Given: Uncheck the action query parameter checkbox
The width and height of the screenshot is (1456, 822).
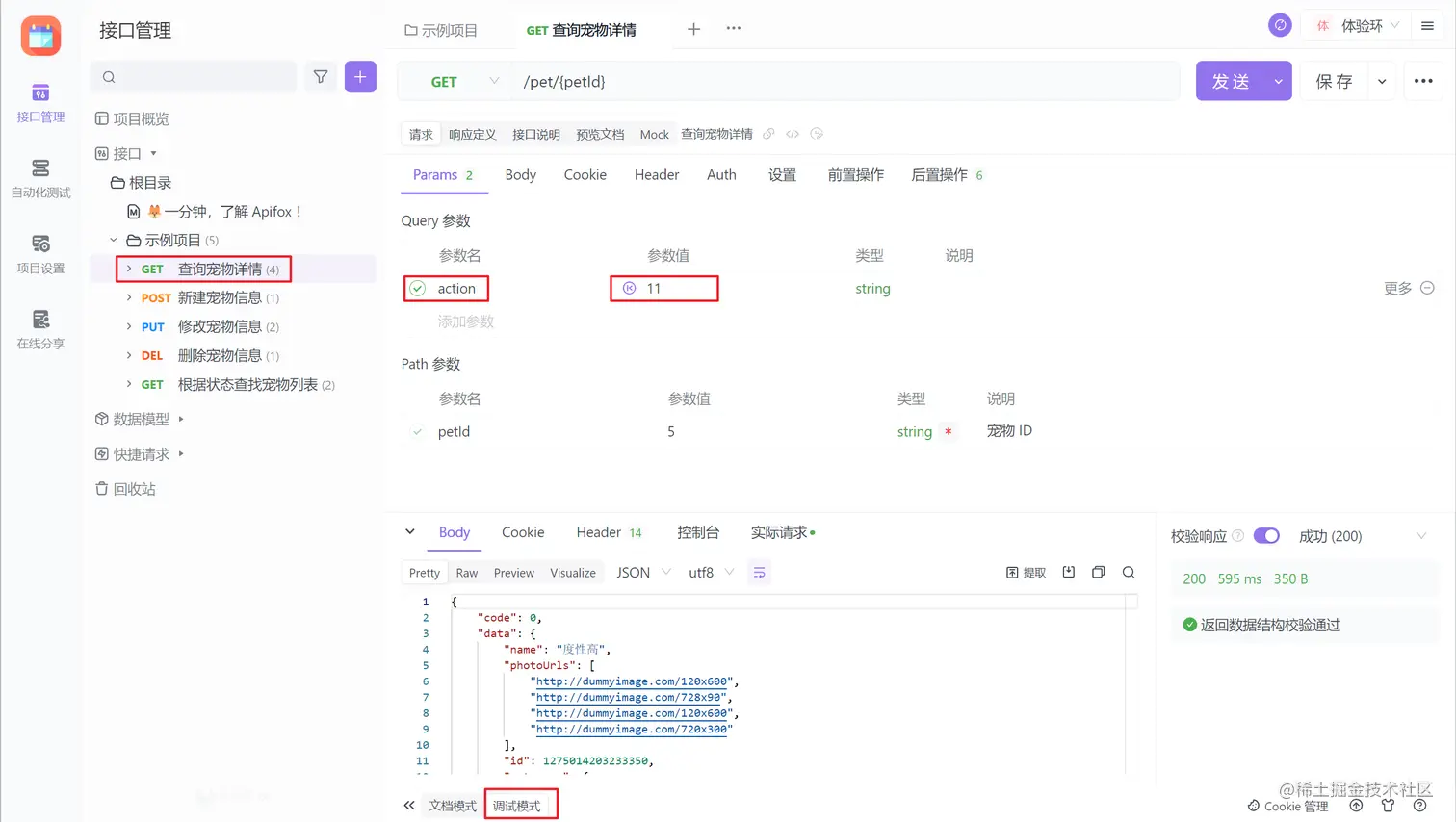Looking at the screenshot, I should pos(417,288).
